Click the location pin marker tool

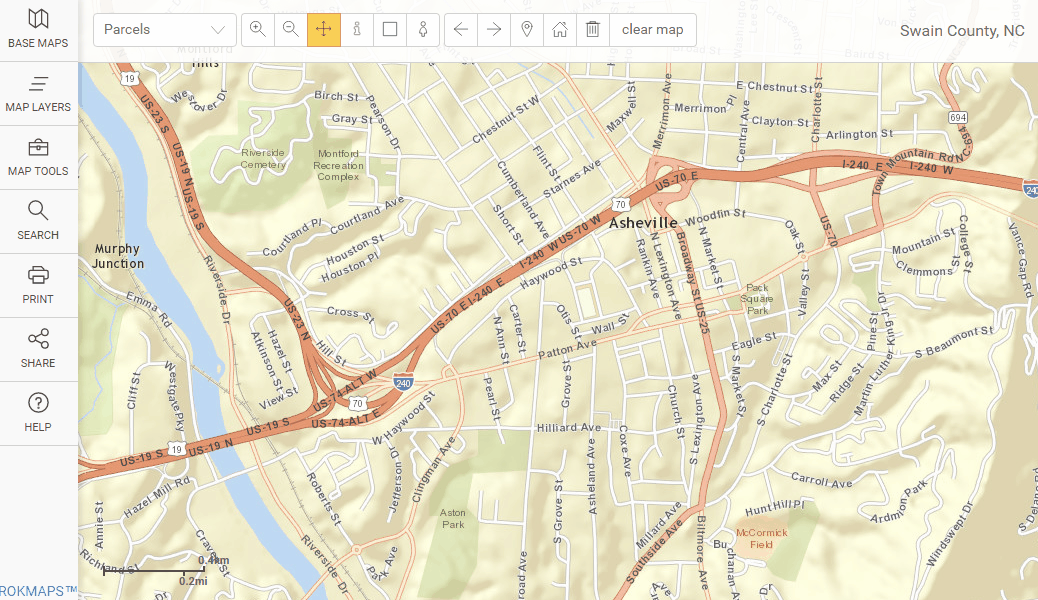click(x=527, y=29)
